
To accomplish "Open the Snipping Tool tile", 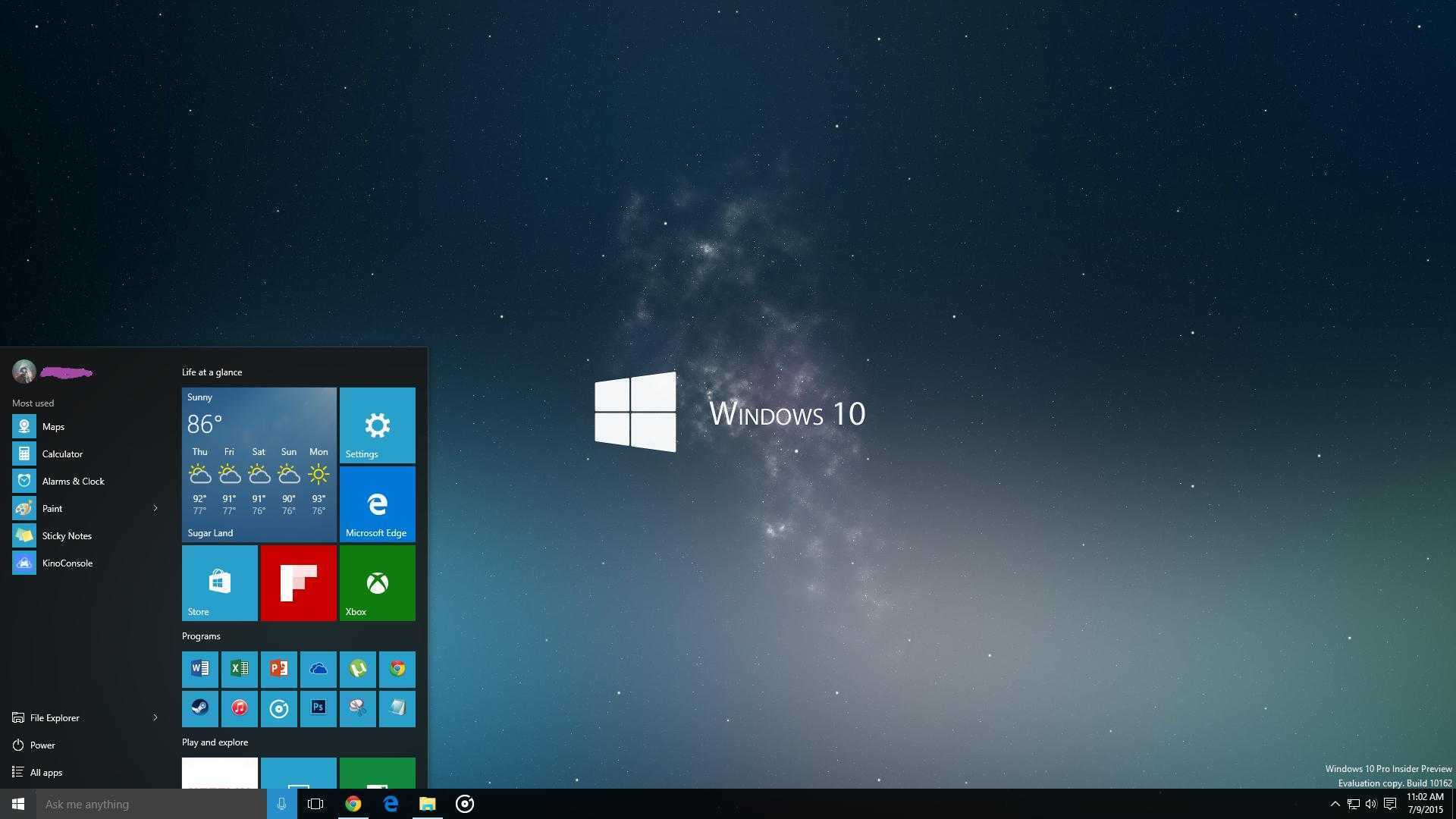I will point(358,708).
